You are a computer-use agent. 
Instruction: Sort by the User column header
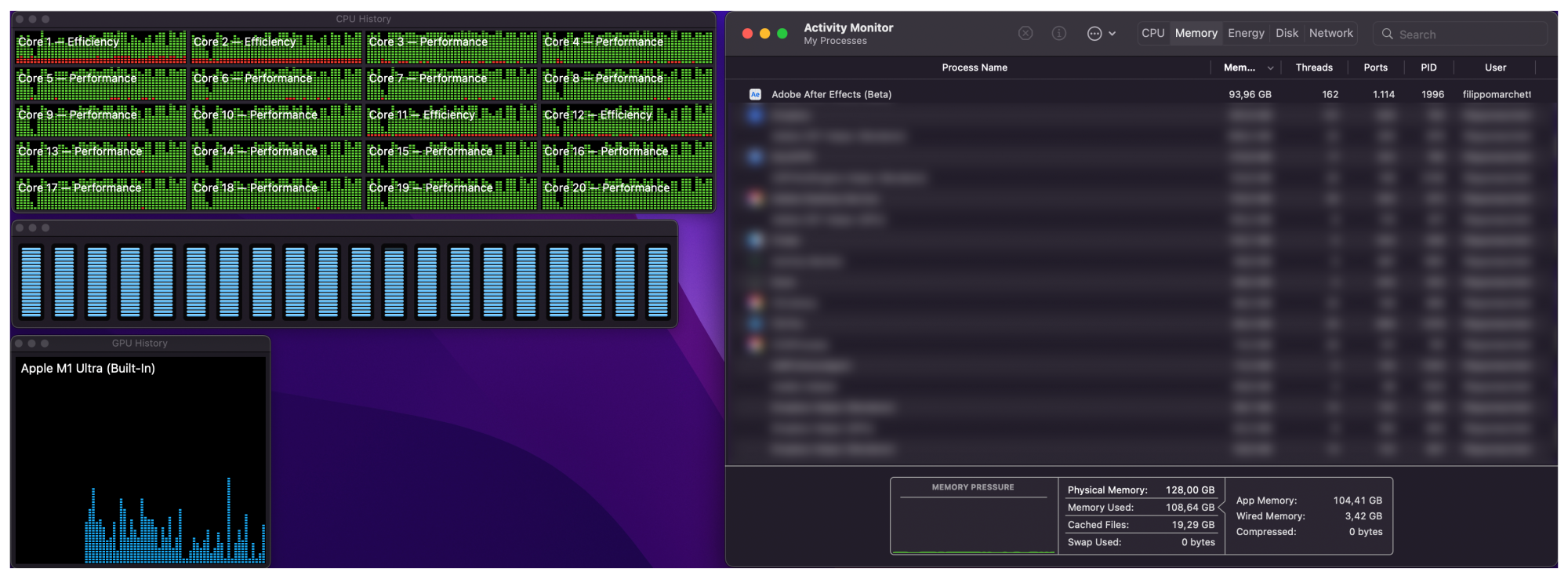pyautogui.click(x=1495, y=67)
